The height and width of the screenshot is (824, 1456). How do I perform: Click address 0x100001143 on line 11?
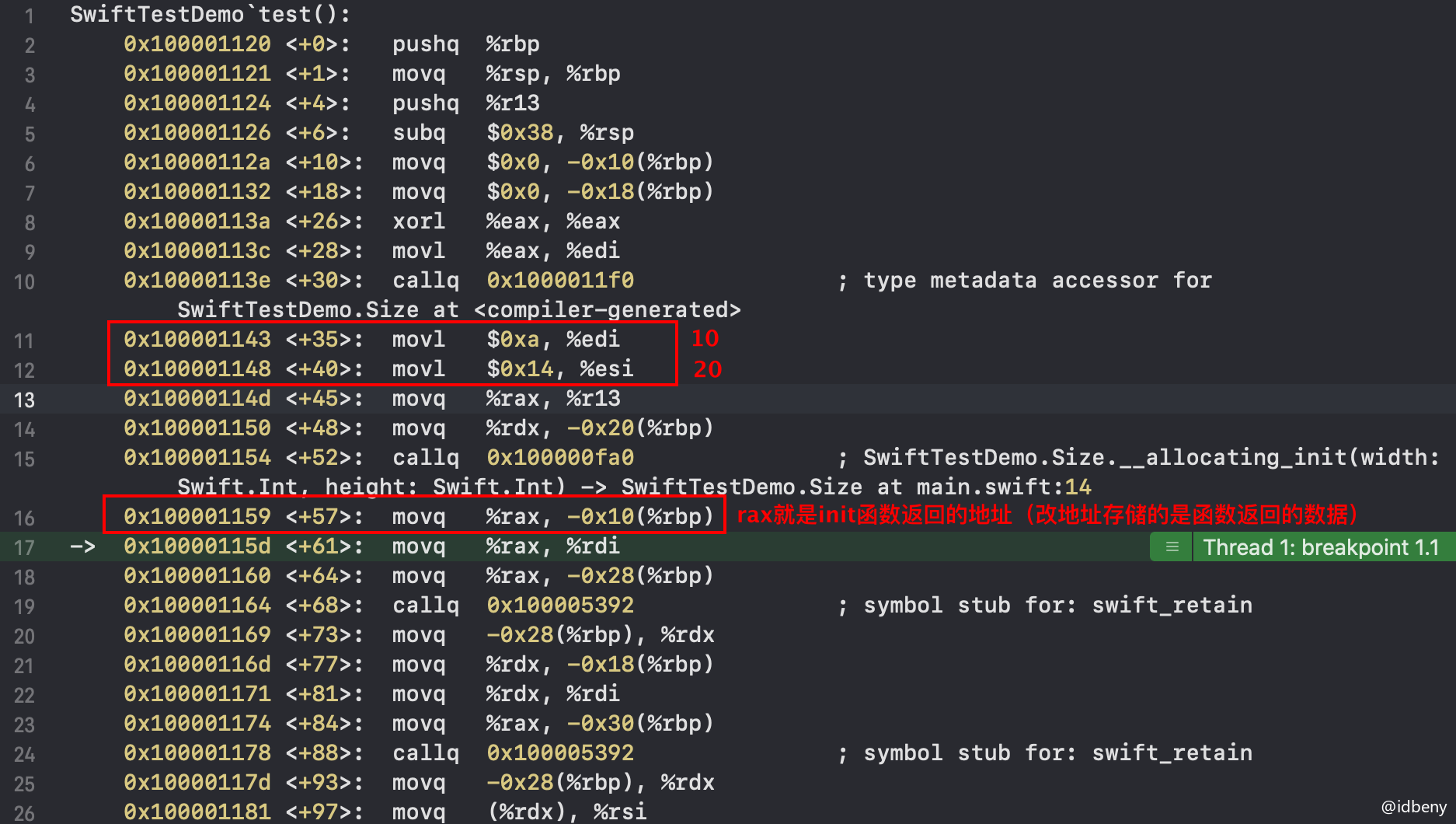pyautogui.click(x=197, y=340)
